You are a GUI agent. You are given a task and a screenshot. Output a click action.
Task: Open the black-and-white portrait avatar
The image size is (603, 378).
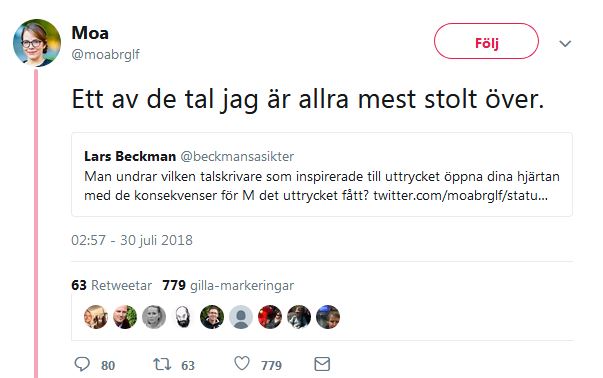pyautogui.click(x=154, y=317)
